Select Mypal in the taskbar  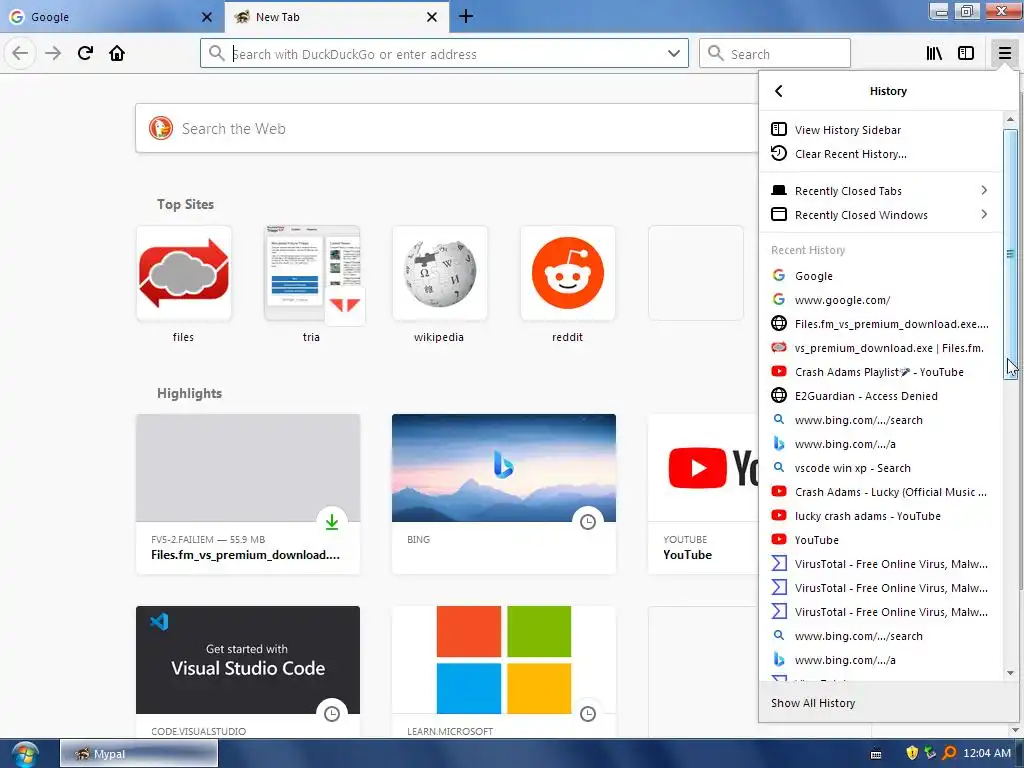click(x=139, y=754)
